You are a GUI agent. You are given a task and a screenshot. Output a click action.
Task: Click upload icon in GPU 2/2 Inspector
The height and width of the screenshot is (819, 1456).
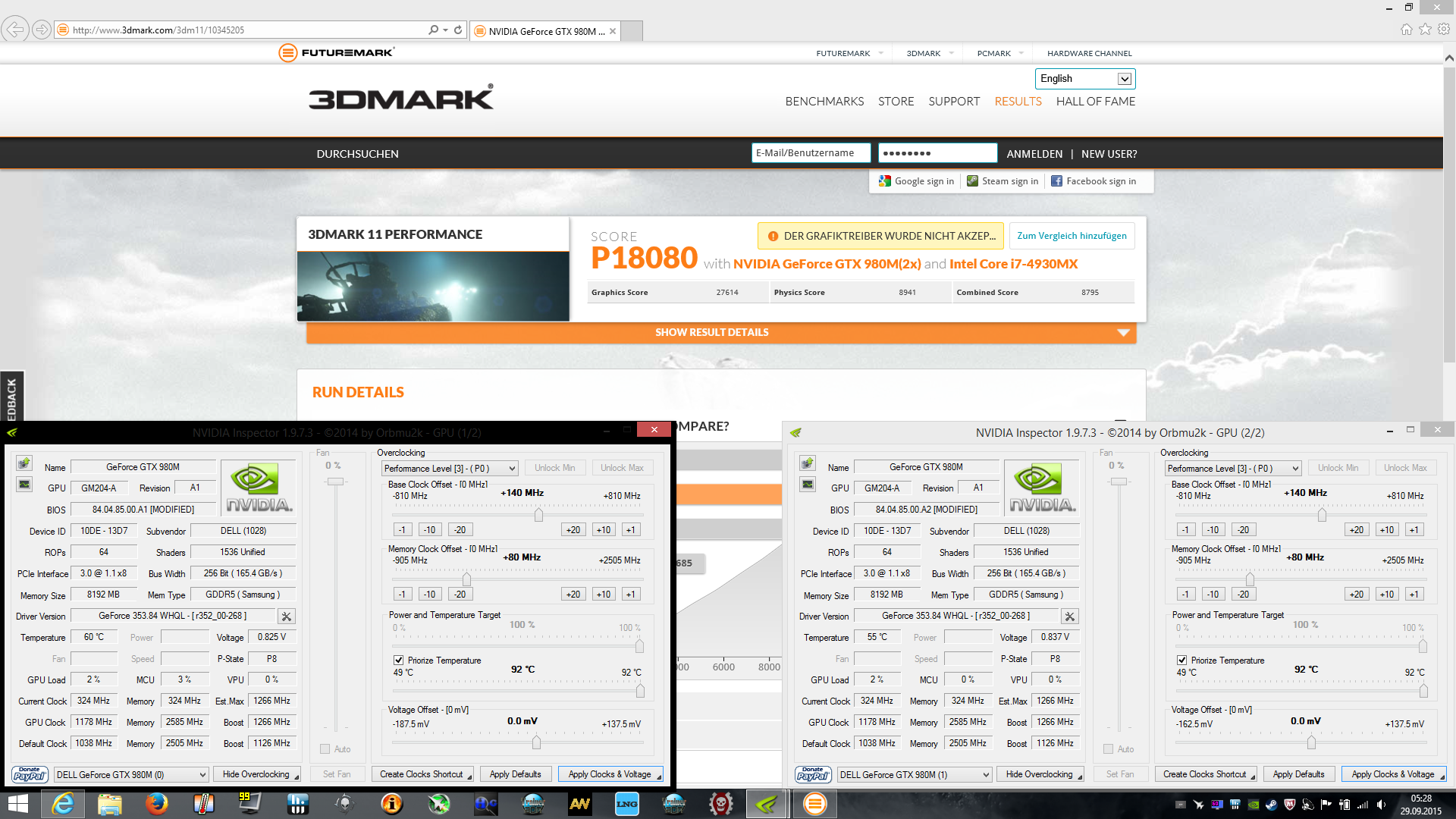click(808, 463)
